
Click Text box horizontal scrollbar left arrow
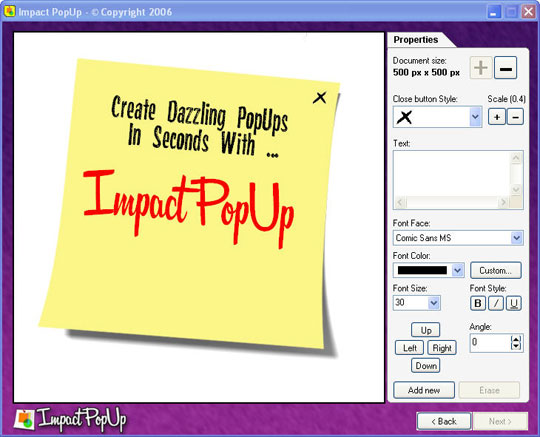(400, 202)
